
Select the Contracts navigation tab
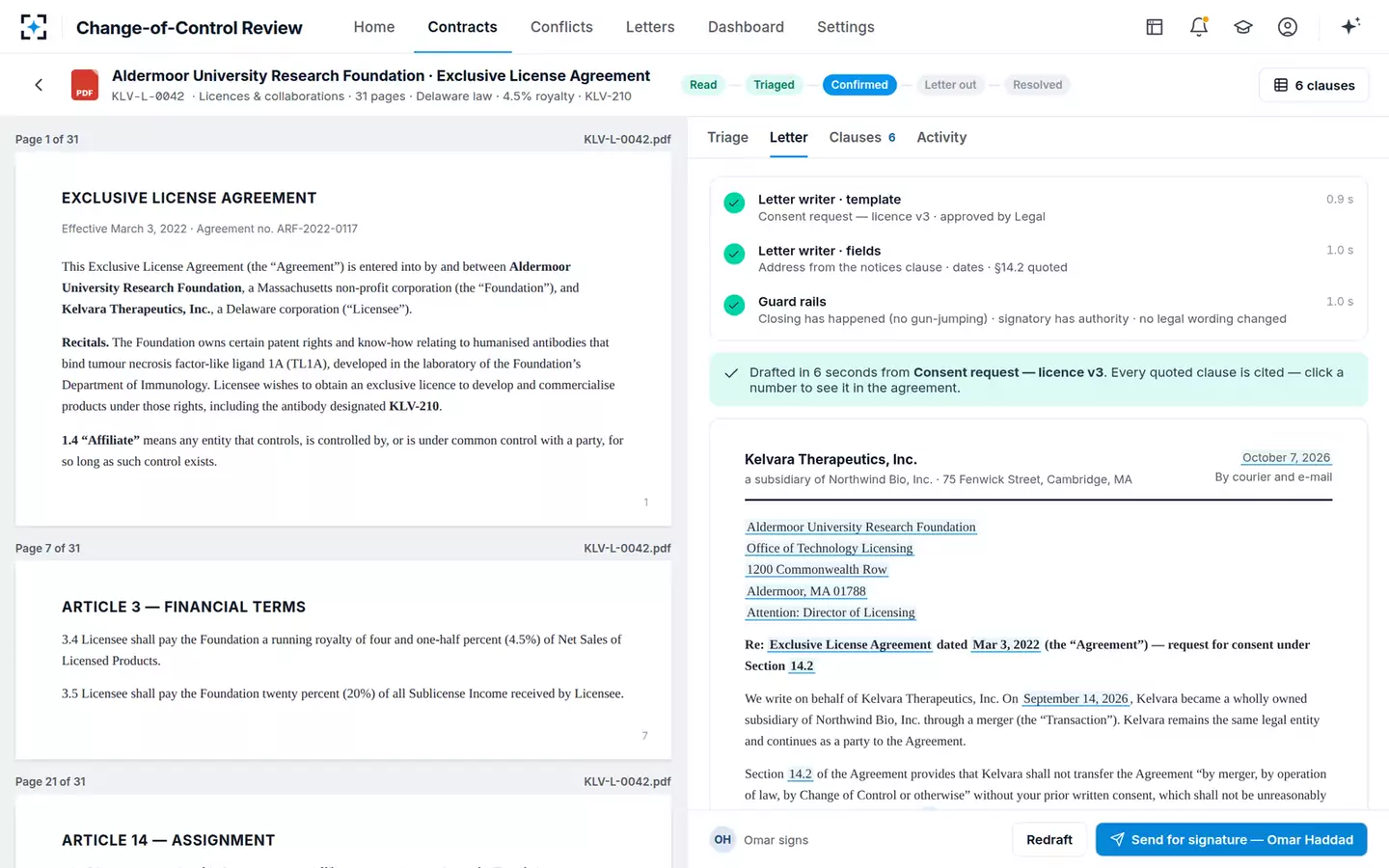coord(463,27)
